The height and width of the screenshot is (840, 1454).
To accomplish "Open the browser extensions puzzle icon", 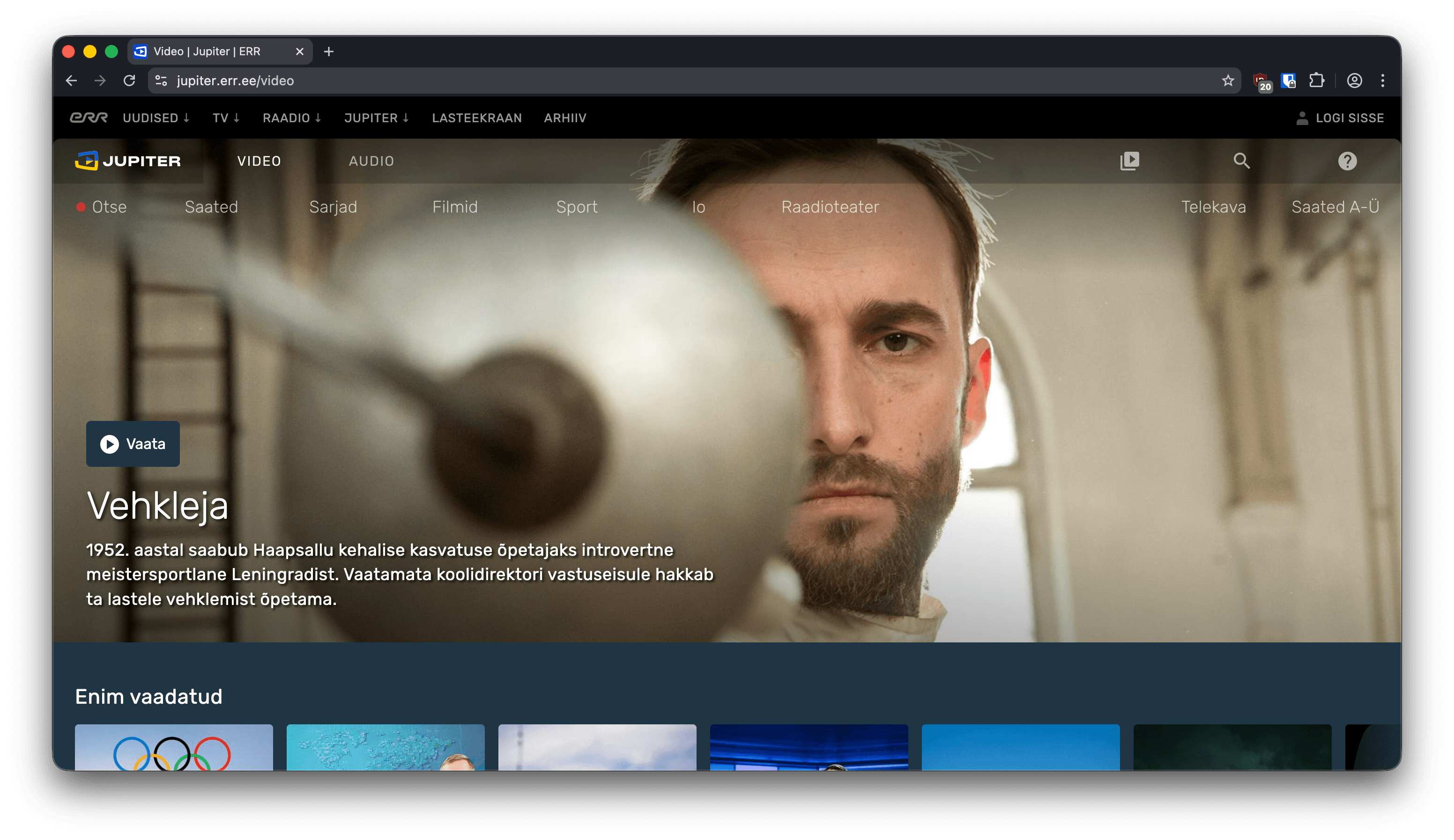I will coord(1317,81).
